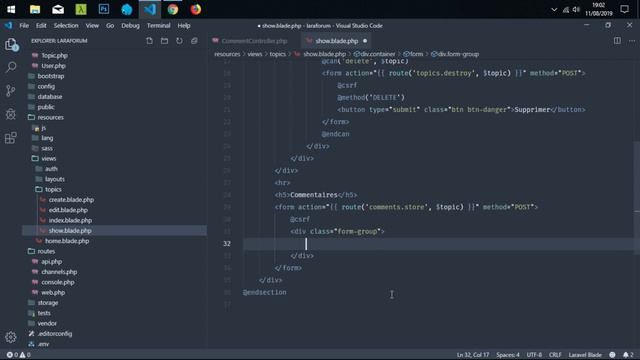Screen dimensions: 640x360
Task: Open edit.blade.php file
Action: 68,210
